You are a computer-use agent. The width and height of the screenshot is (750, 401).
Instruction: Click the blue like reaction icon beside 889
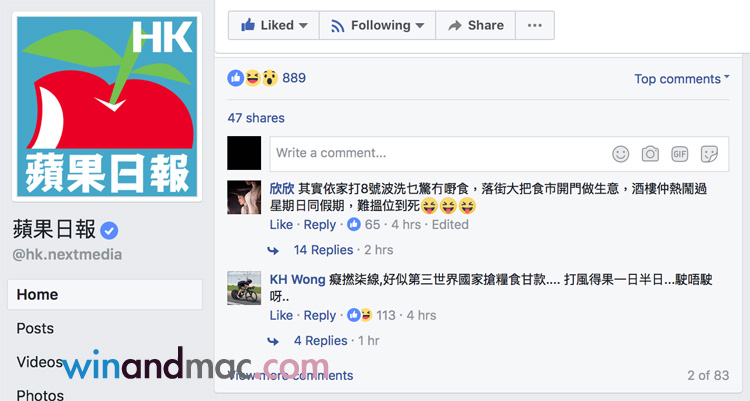tap(235, 78)
